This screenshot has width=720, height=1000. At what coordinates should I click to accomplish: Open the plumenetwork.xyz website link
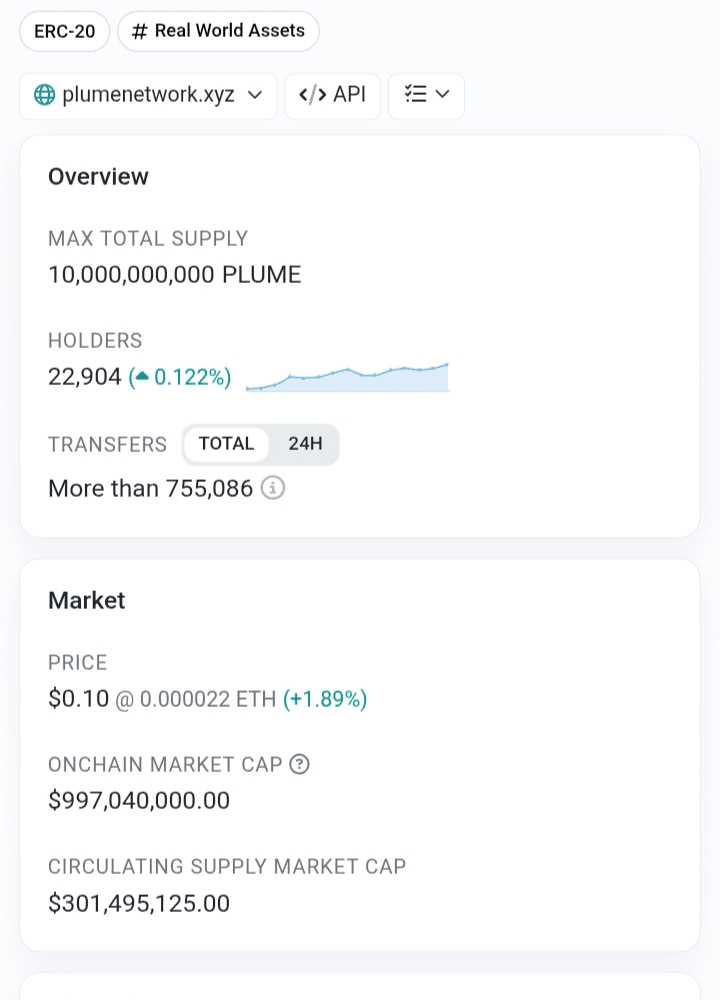coord(148,95)
